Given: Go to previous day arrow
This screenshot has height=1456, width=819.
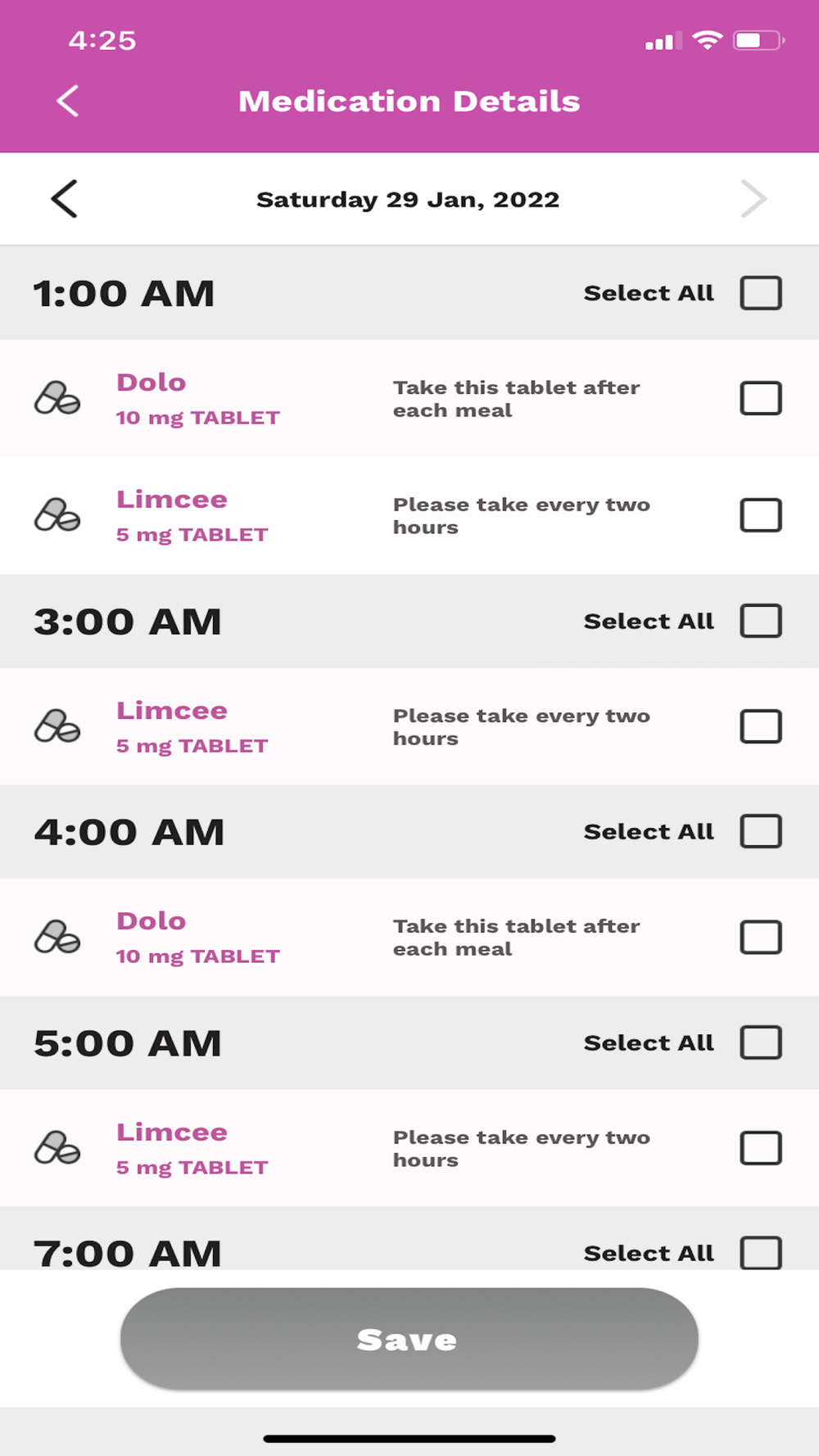Looking at the screenshot, I should click(x=64, y=199).
